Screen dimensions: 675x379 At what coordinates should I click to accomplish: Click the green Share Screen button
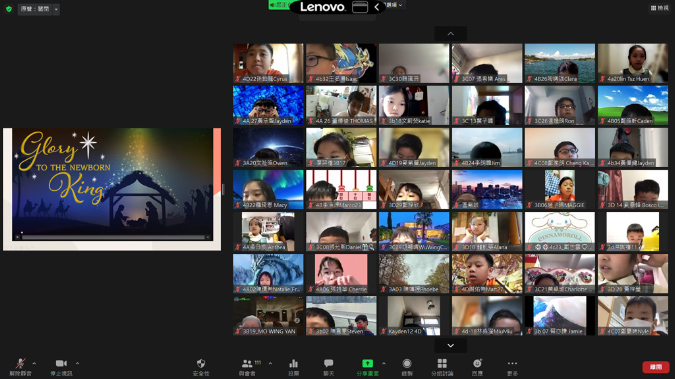[367, 367]
